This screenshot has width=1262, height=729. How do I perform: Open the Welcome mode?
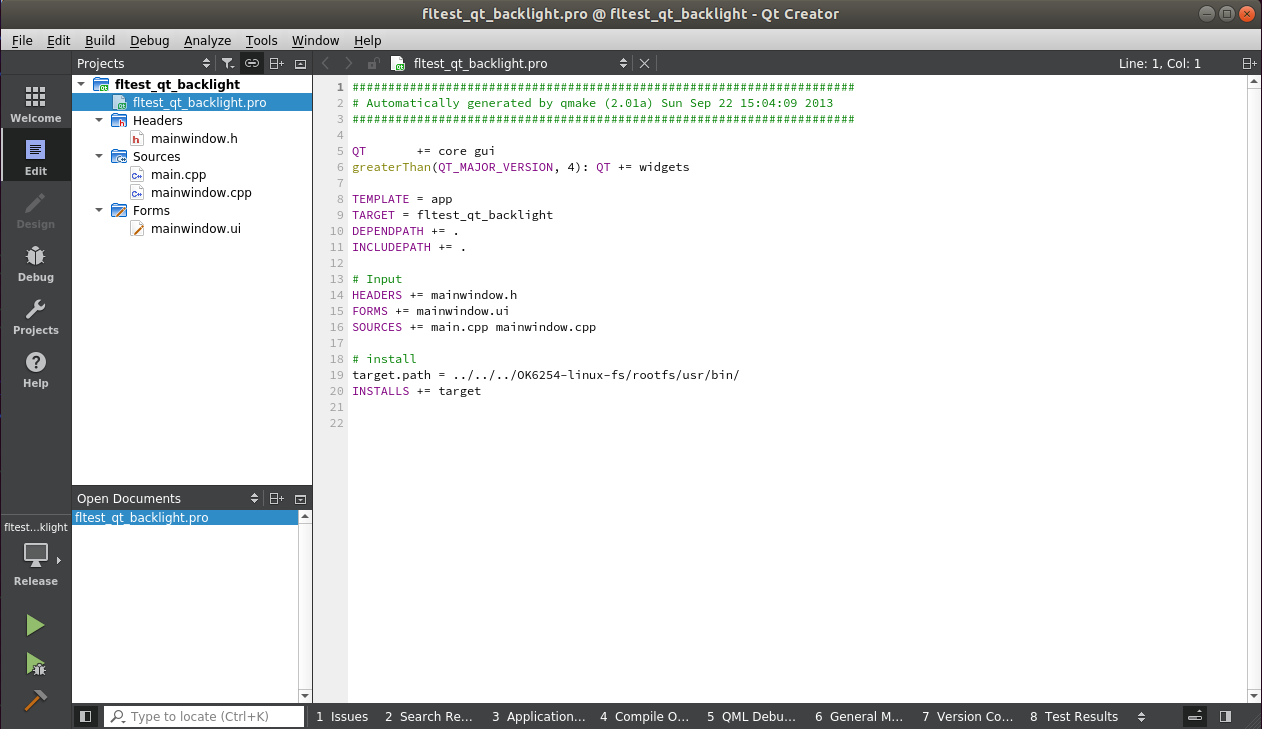(x=35, y=104)
